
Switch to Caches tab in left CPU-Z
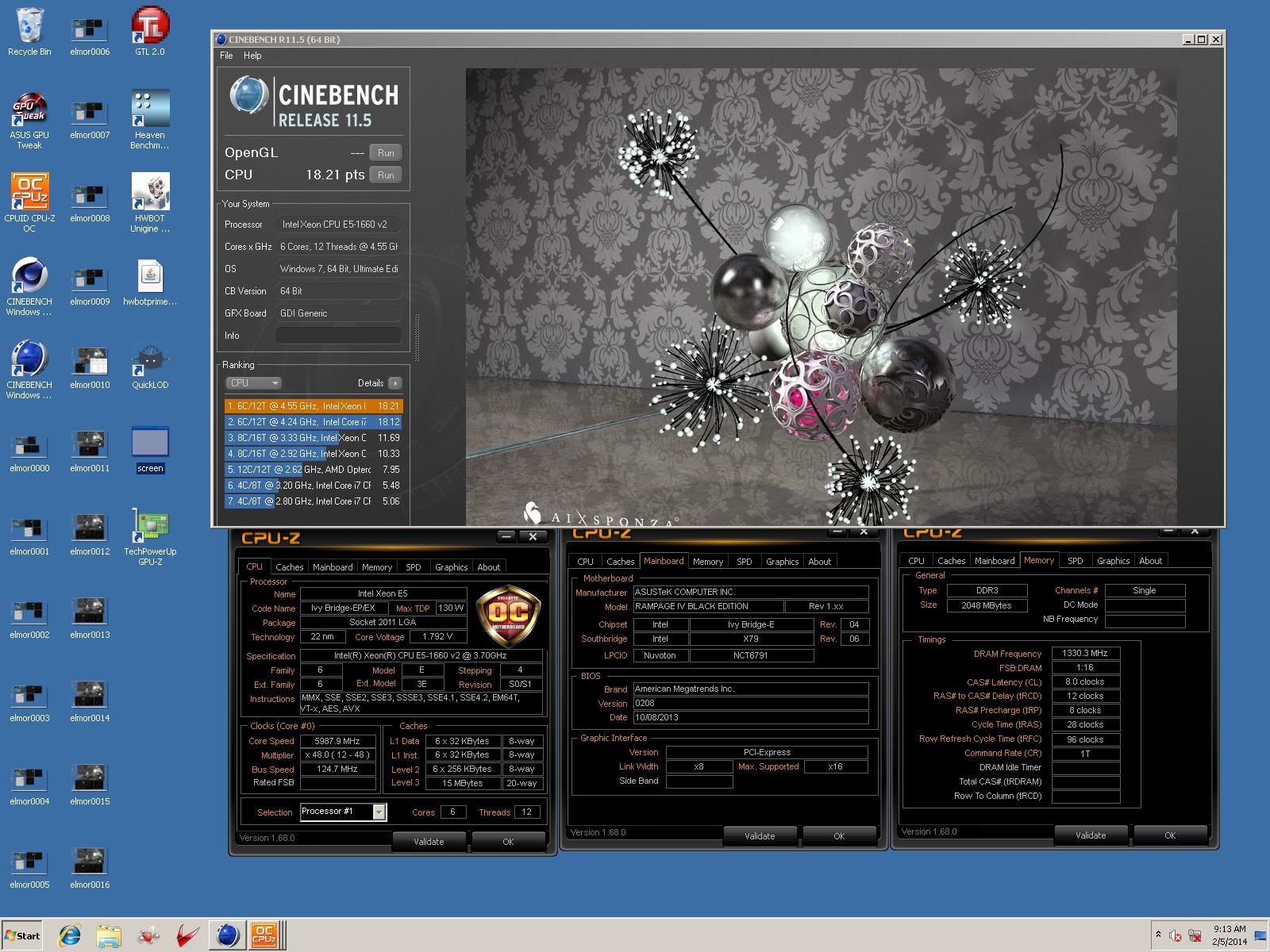coord(289,567)
